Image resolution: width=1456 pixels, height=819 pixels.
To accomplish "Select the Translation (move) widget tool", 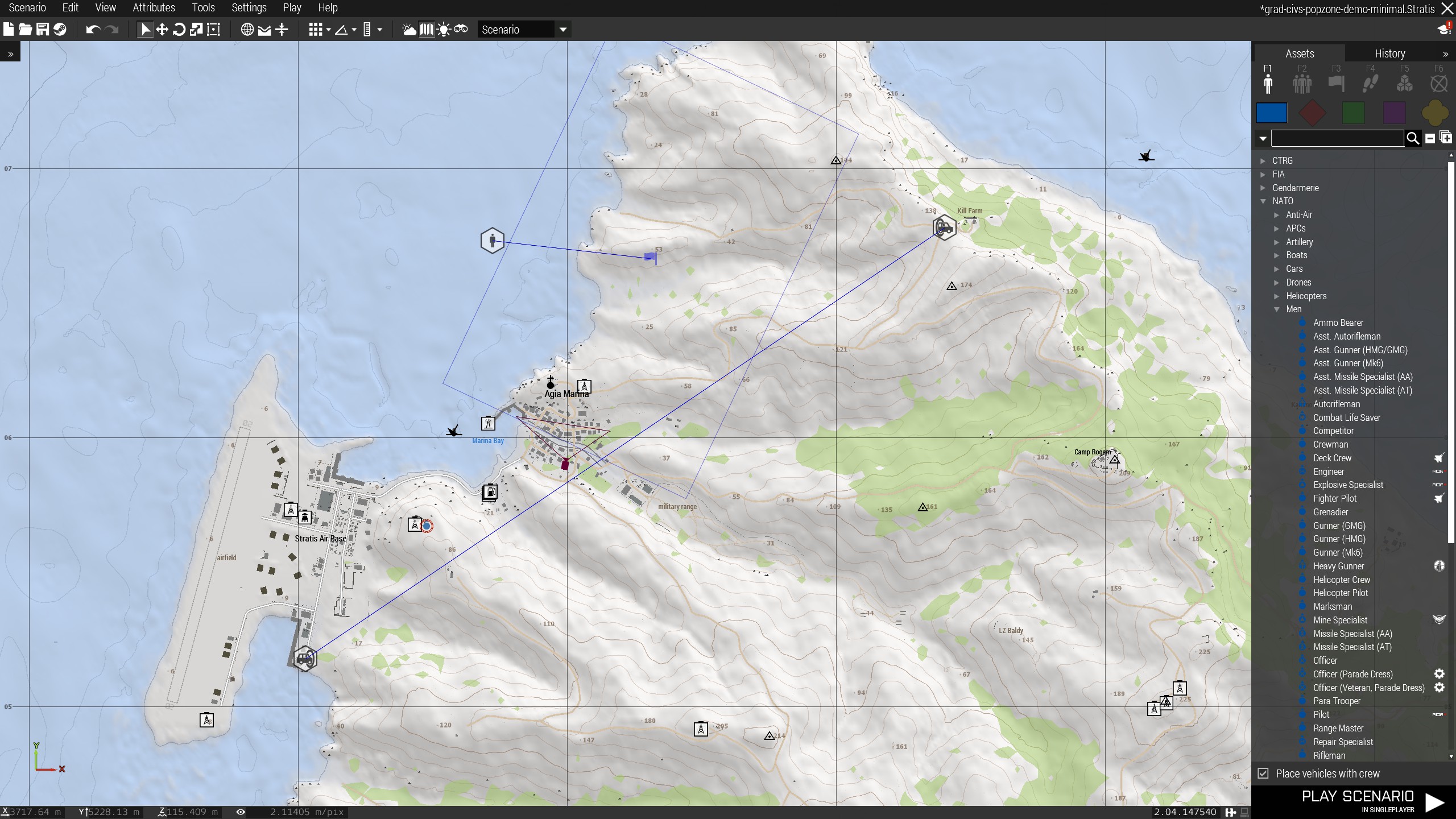I will click(162, 30).
